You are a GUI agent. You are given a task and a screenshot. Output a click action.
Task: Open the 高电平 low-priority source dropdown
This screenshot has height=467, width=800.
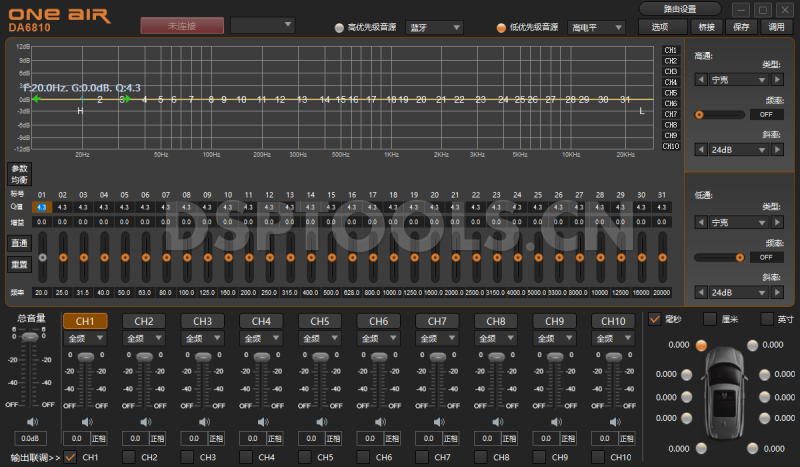coord(596,27)
